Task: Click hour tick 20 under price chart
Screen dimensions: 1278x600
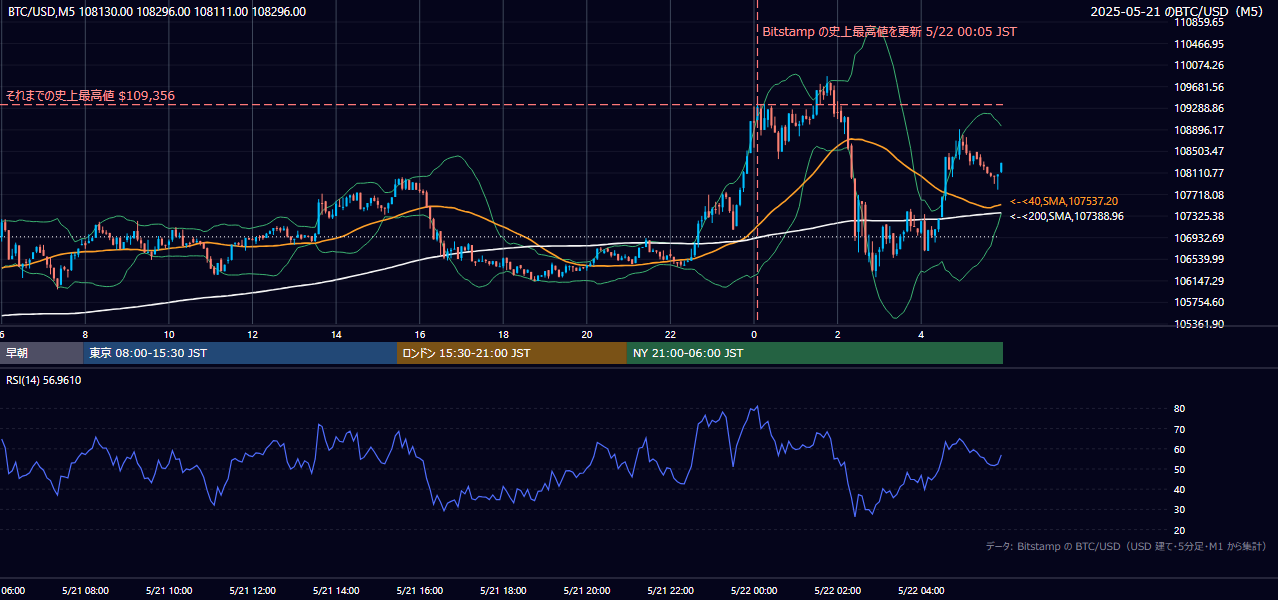Action: (x=587, y=335)
